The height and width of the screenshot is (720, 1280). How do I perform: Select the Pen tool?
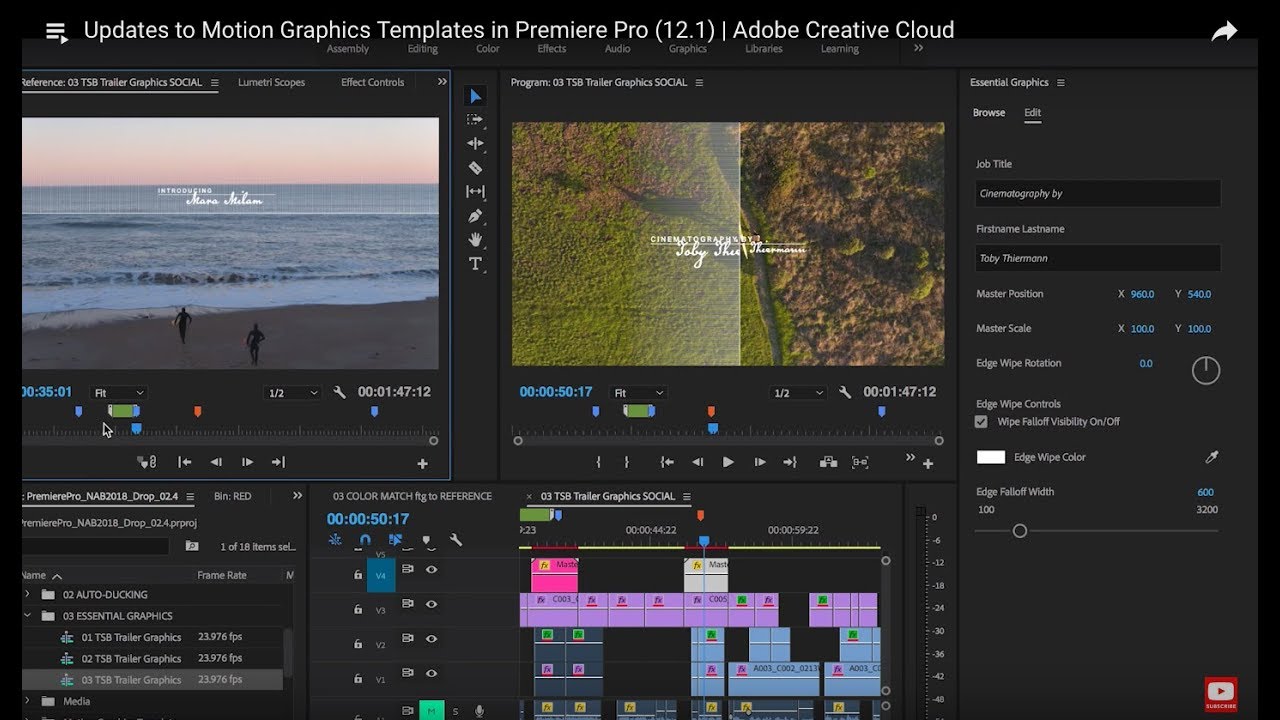475,216
